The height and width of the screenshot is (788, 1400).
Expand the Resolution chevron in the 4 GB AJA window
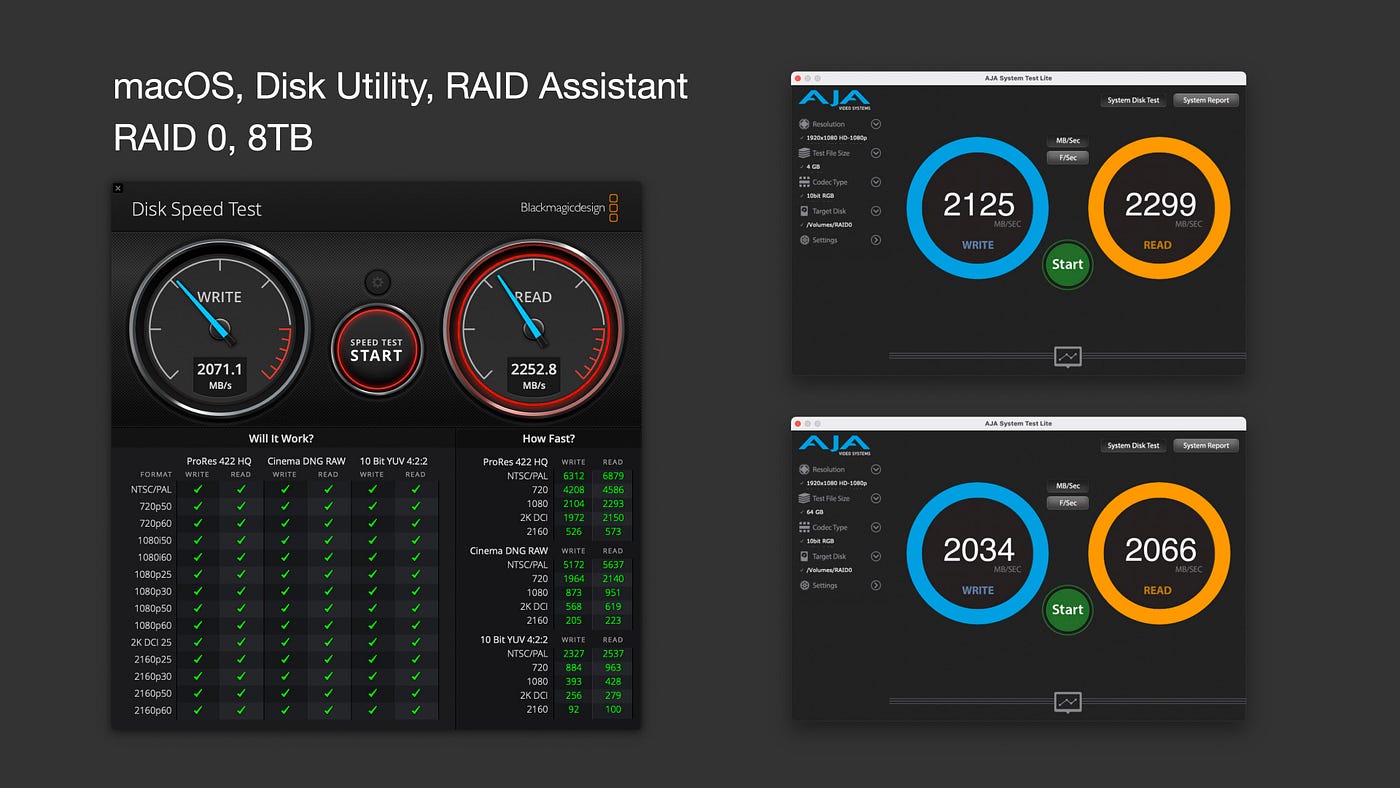pyautogui.click(x=876, y=124)
